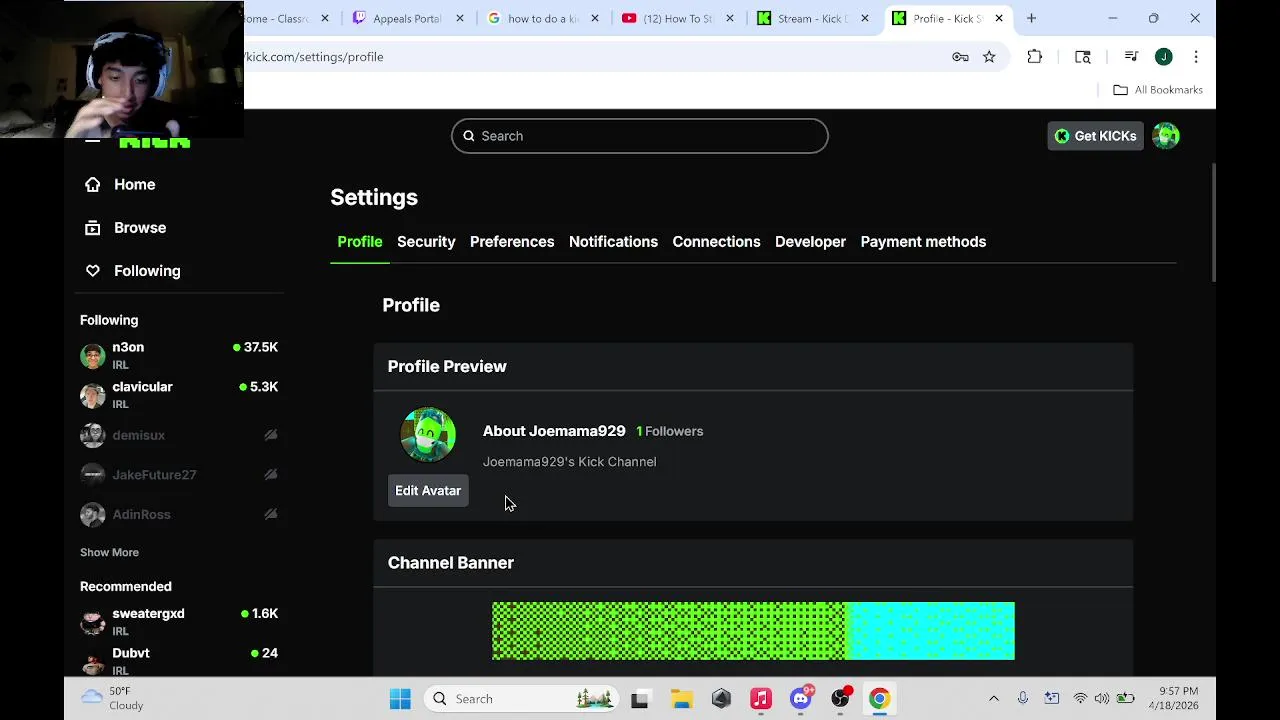Open a new browser tab
The width and height of the screenshot is (1280, 720).
(x=1031, y=18)
